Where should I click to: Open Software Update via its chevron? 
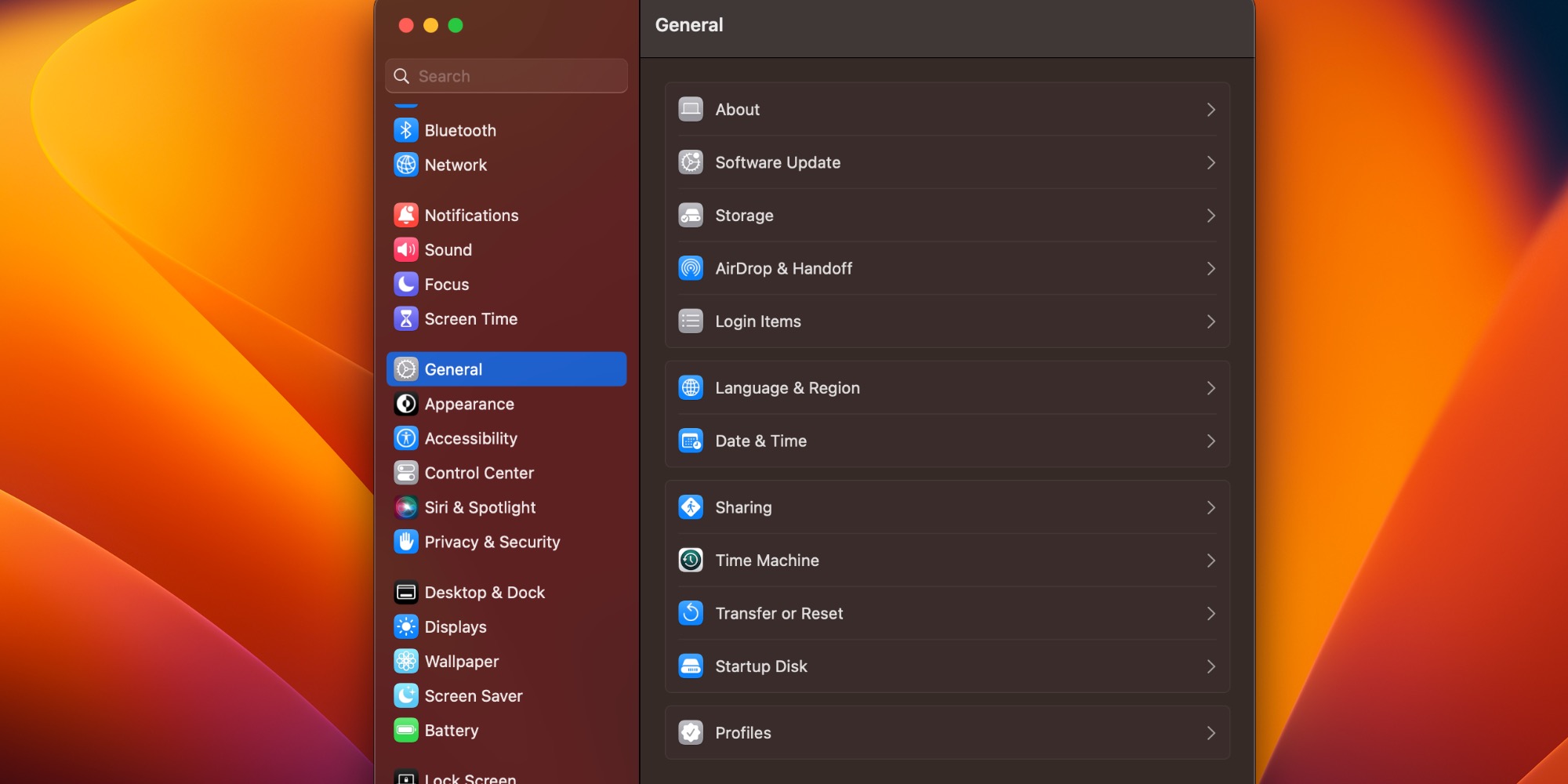(x=1211, y=162)
